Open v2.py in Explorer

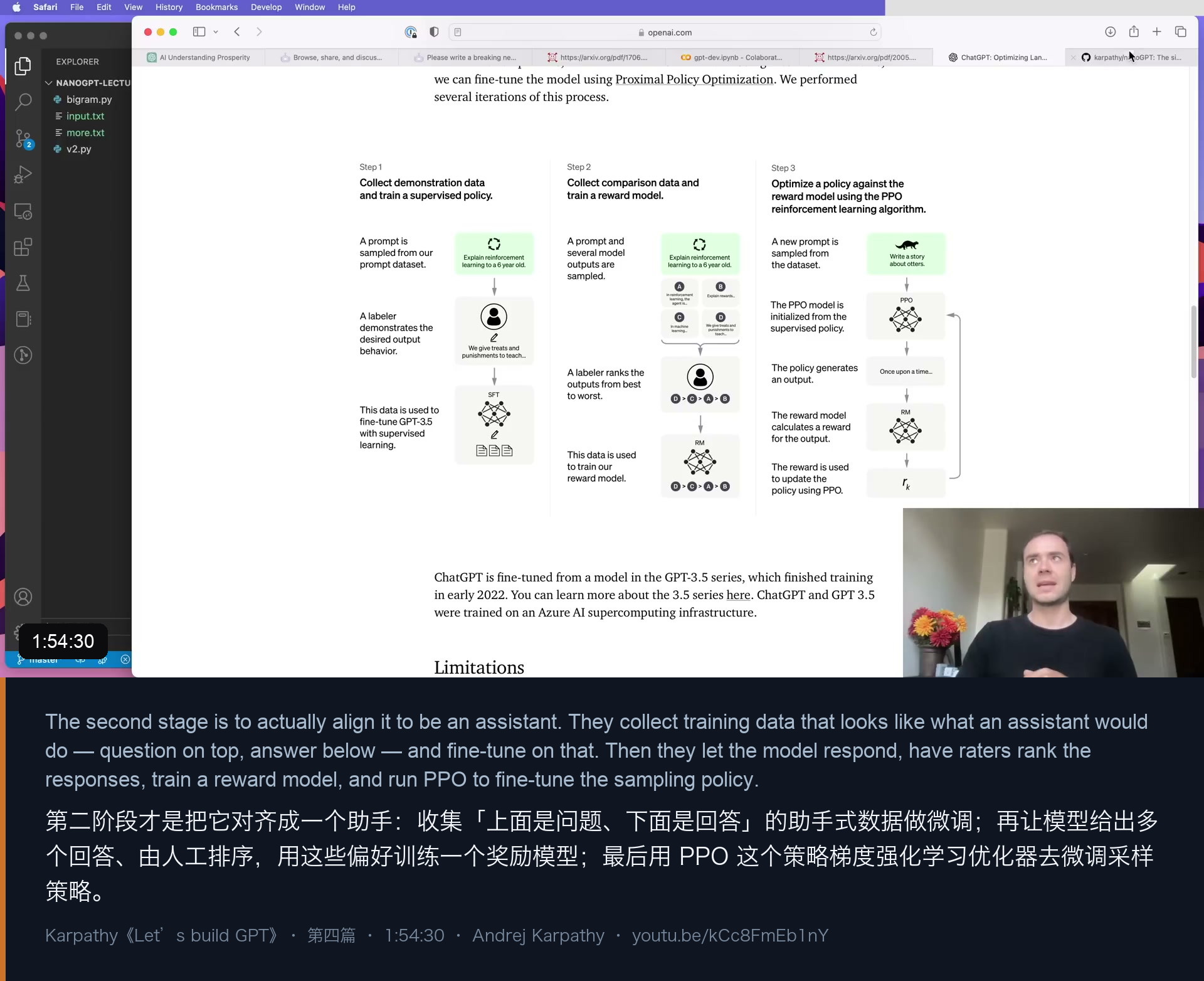click(x=79, y=149)
